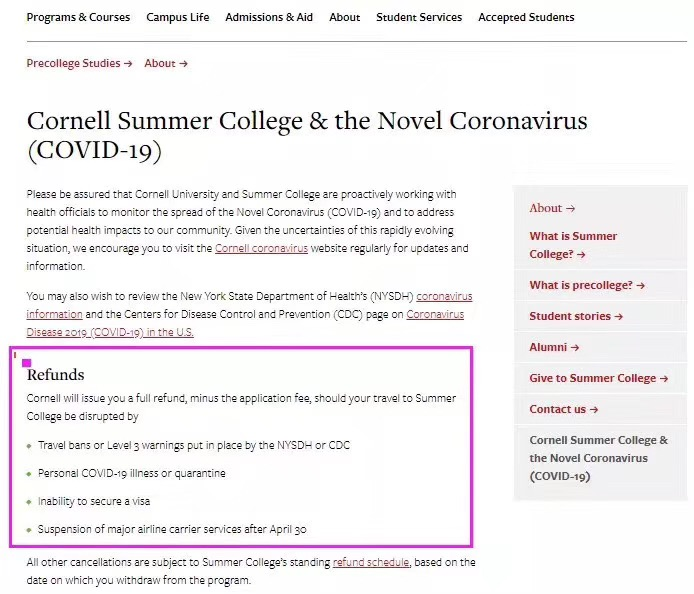
Task: Open the Cornell coronavirus website link
Action: [x=261, y=248]
